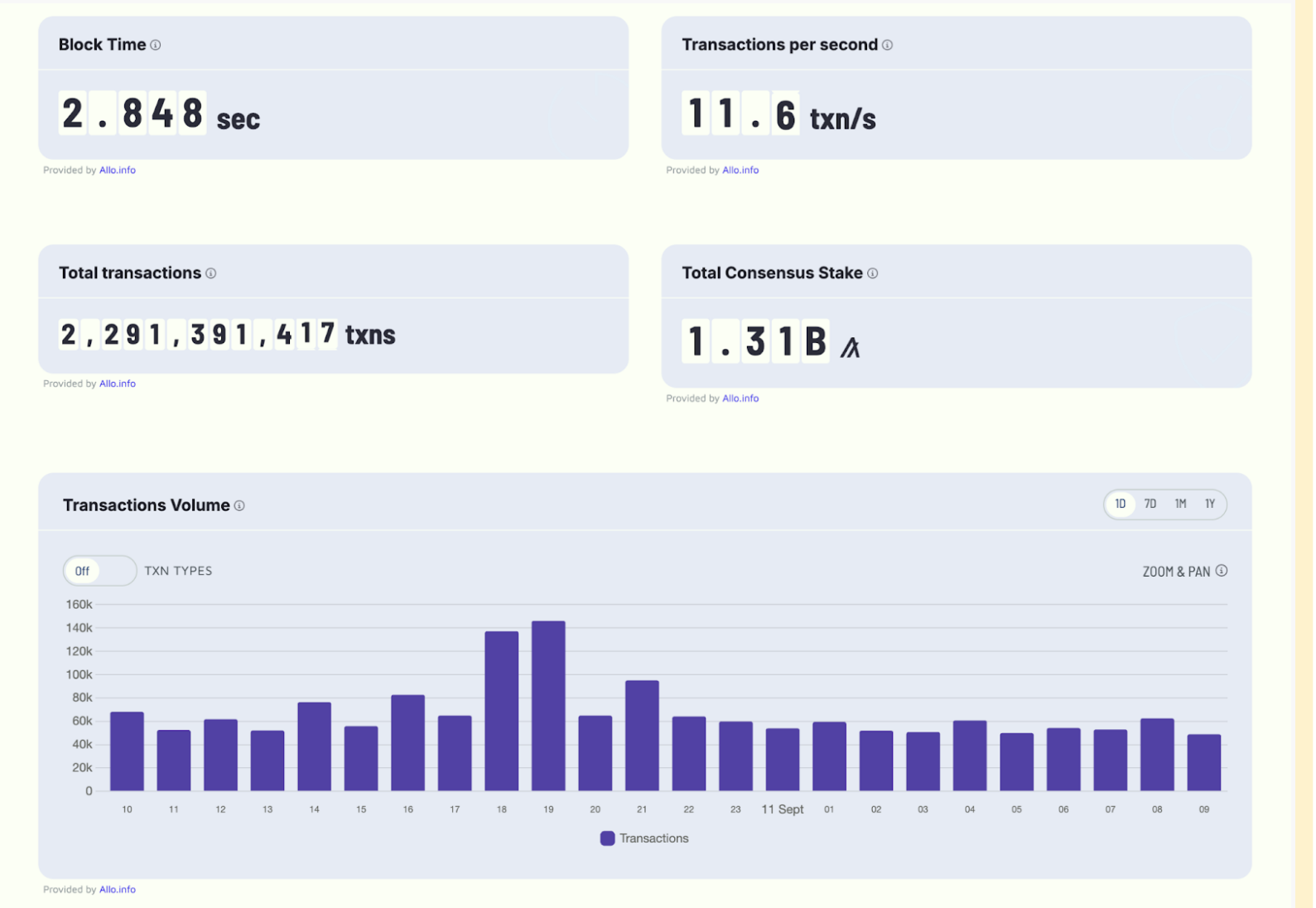Select the 1D time range
The image size is (1316, 908).
1121,505
